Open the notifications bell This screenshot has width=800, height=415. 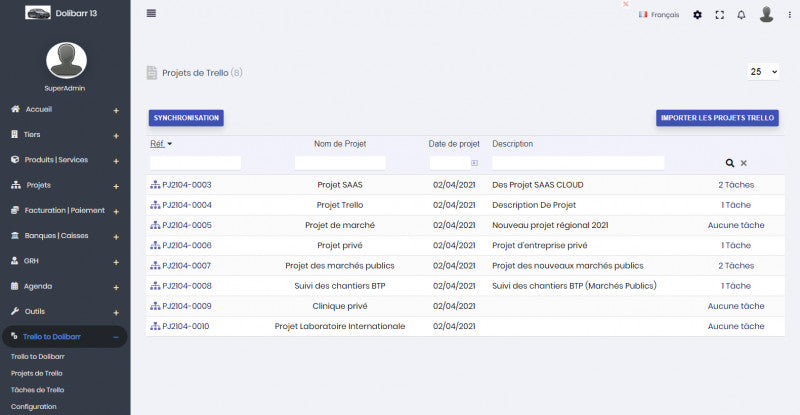coord(741,15)
